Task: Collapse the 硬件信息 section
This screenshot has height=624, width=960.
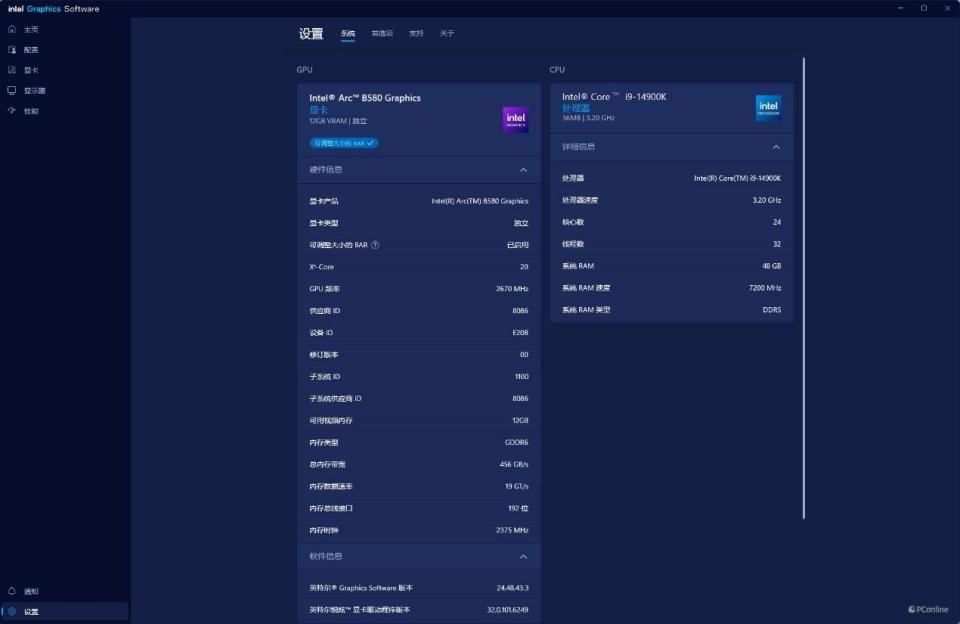Action: point(523,169)
